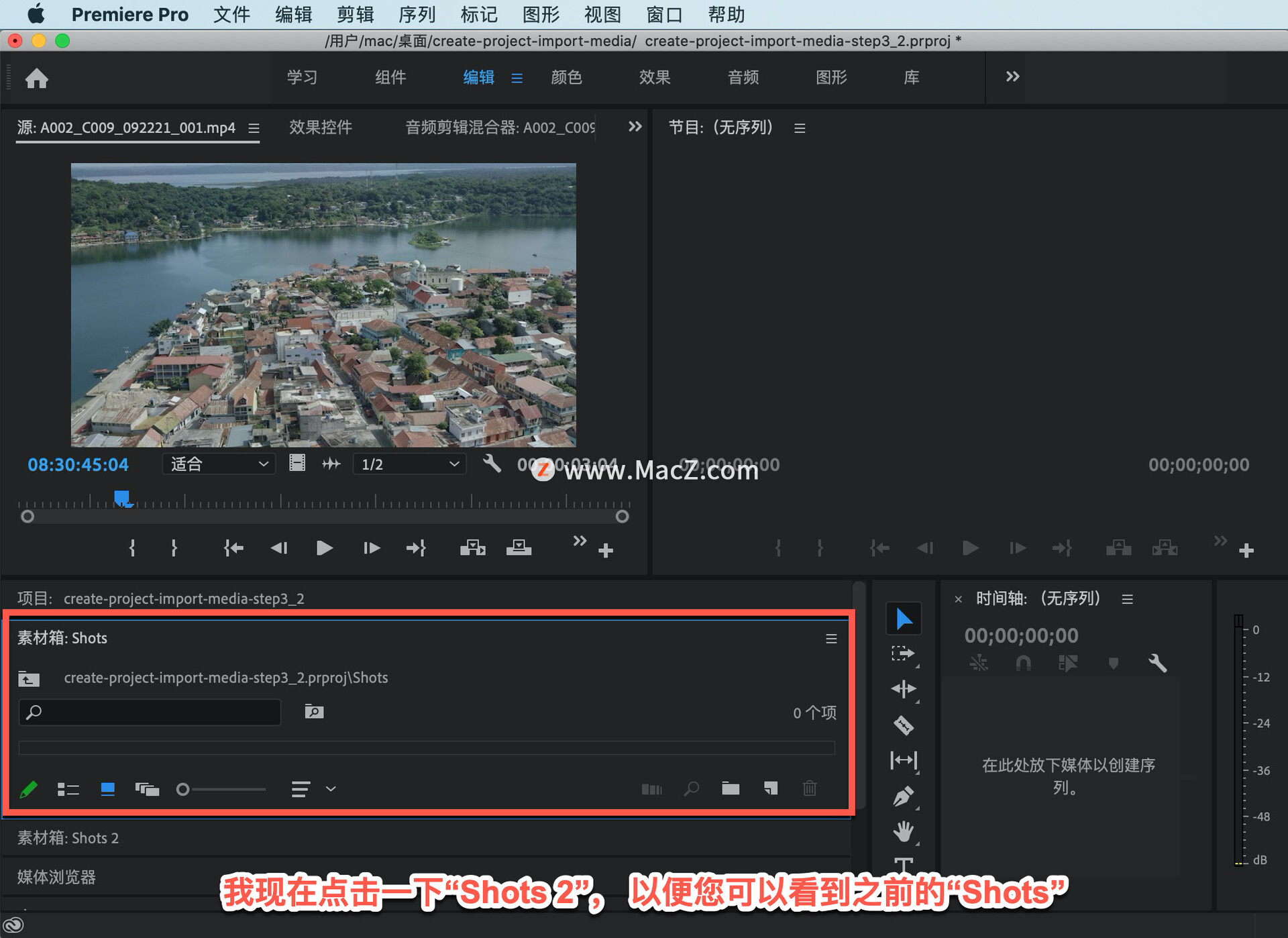
Task: Open Timeline display settings wrench
Action: 1158,664
